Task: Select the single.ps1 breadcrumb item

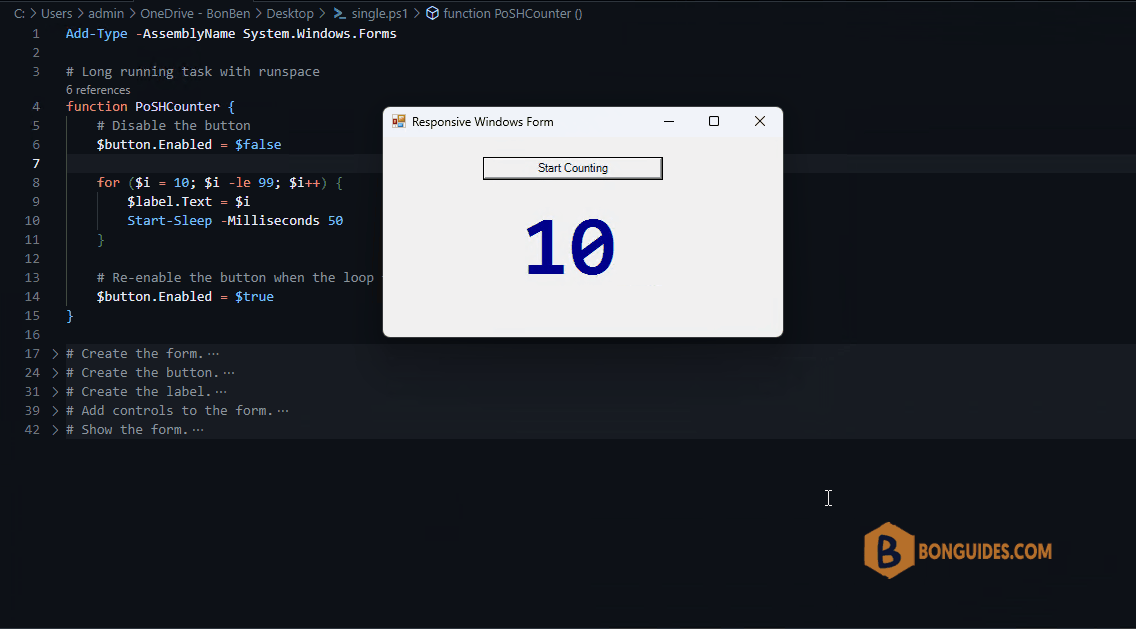Action: (380, 13)
